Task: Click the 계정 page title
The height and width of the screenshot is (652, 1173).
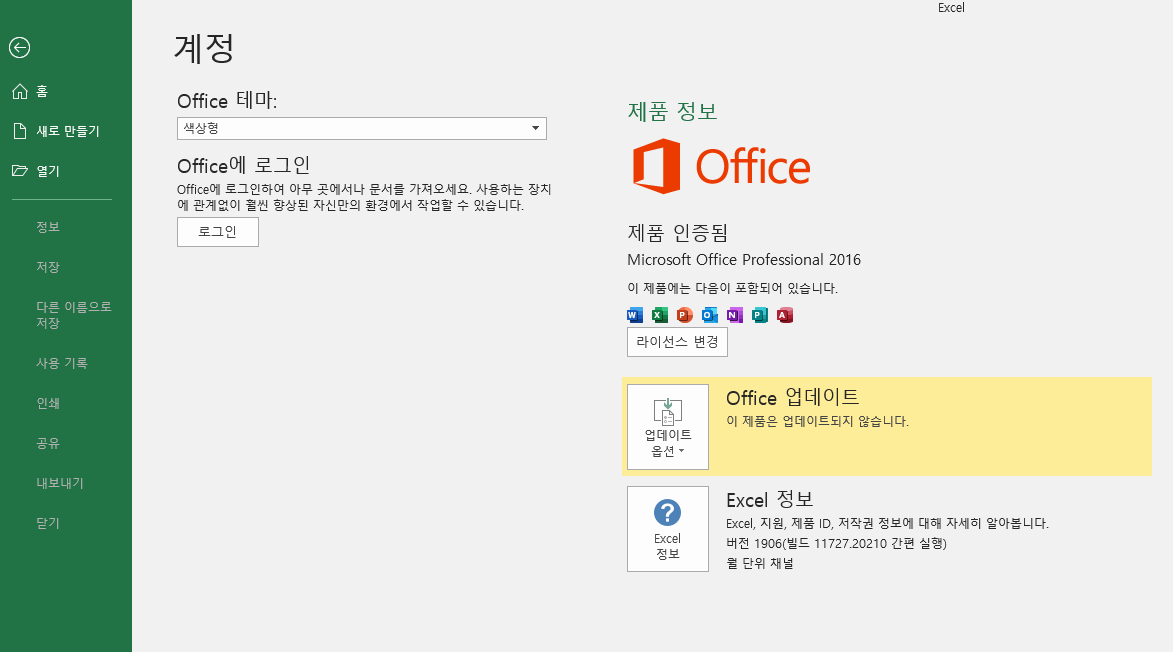Action: (204, 49)
